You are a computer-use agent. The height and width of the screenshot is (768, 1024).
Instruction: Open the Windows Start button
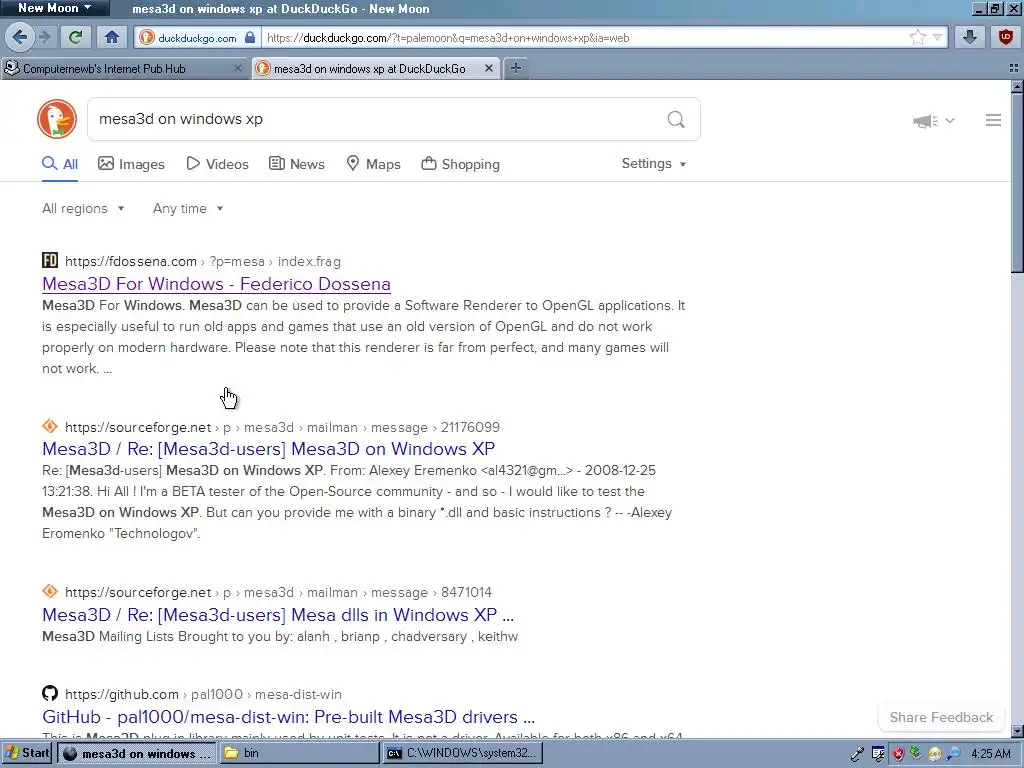(27, 753)
